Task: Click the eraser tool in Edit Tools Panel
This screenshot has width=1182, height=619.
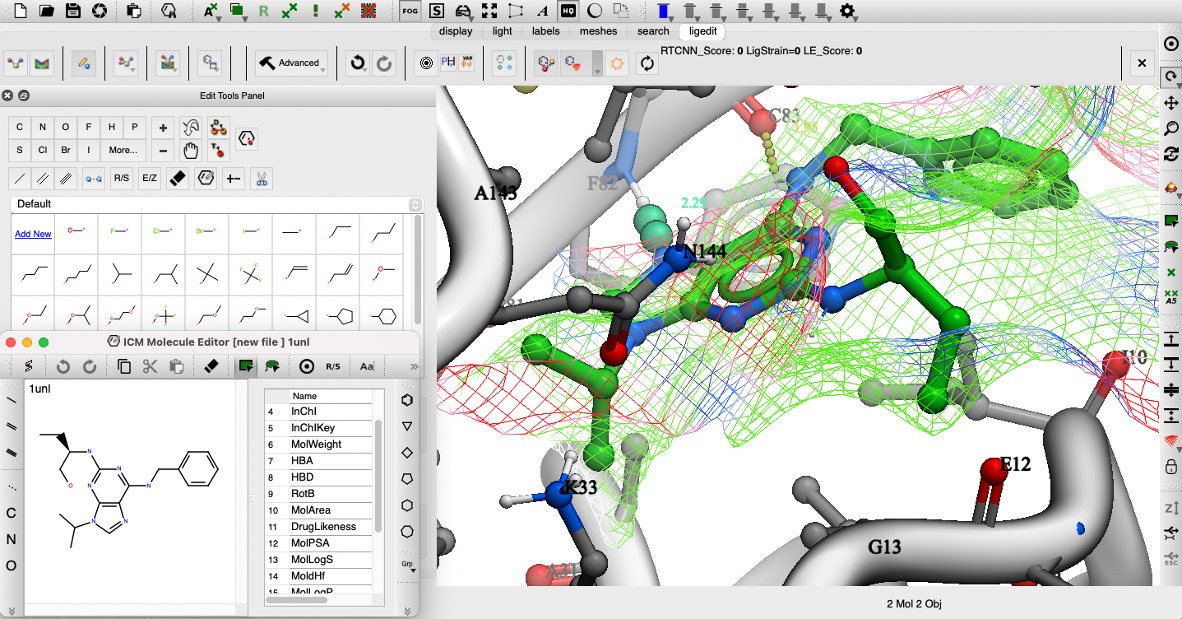Action: tap(177, 179)
